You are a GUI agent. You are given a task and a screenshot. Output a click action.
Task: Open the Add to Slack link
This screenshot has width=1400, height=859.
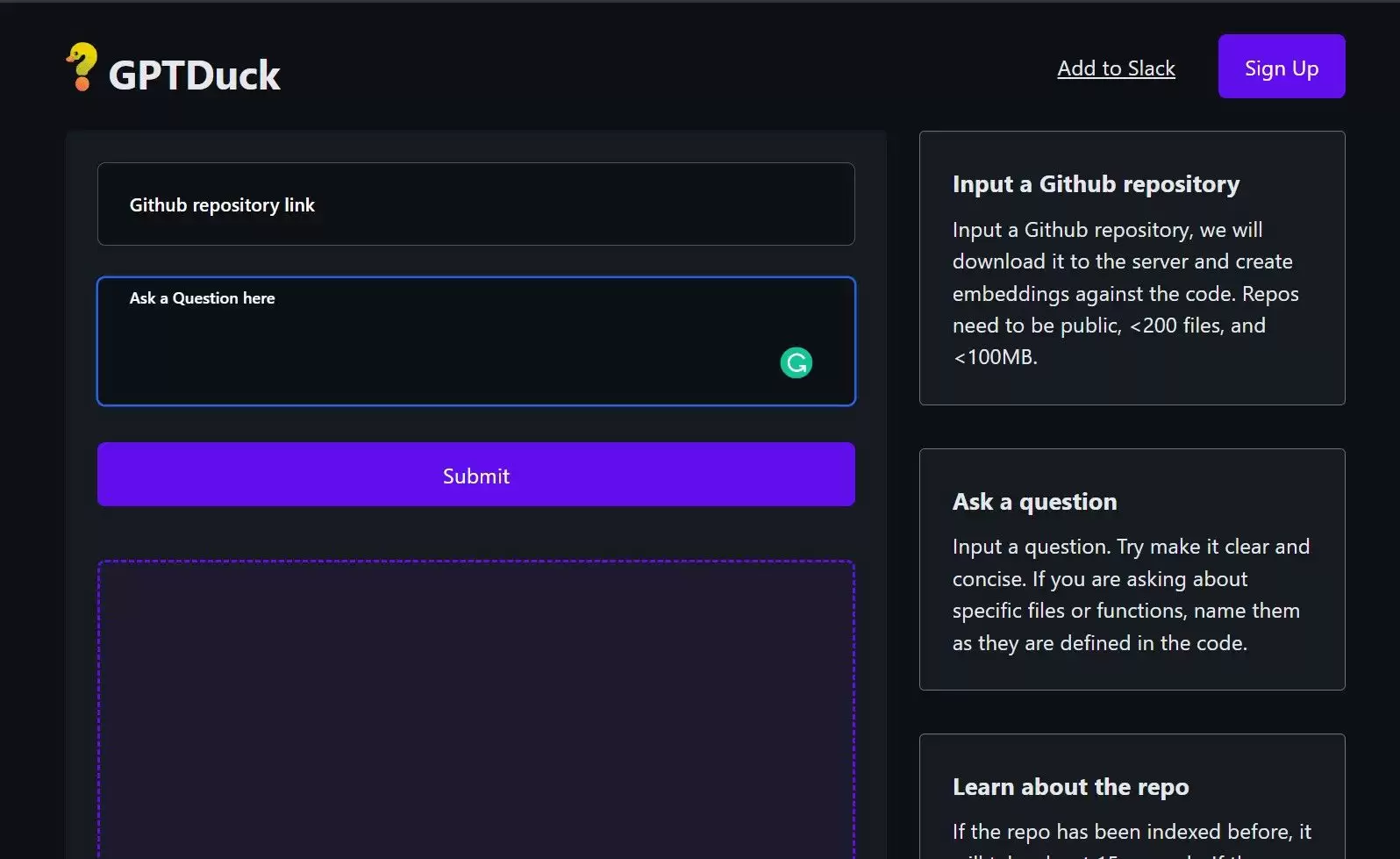[x=1116, y=68]
